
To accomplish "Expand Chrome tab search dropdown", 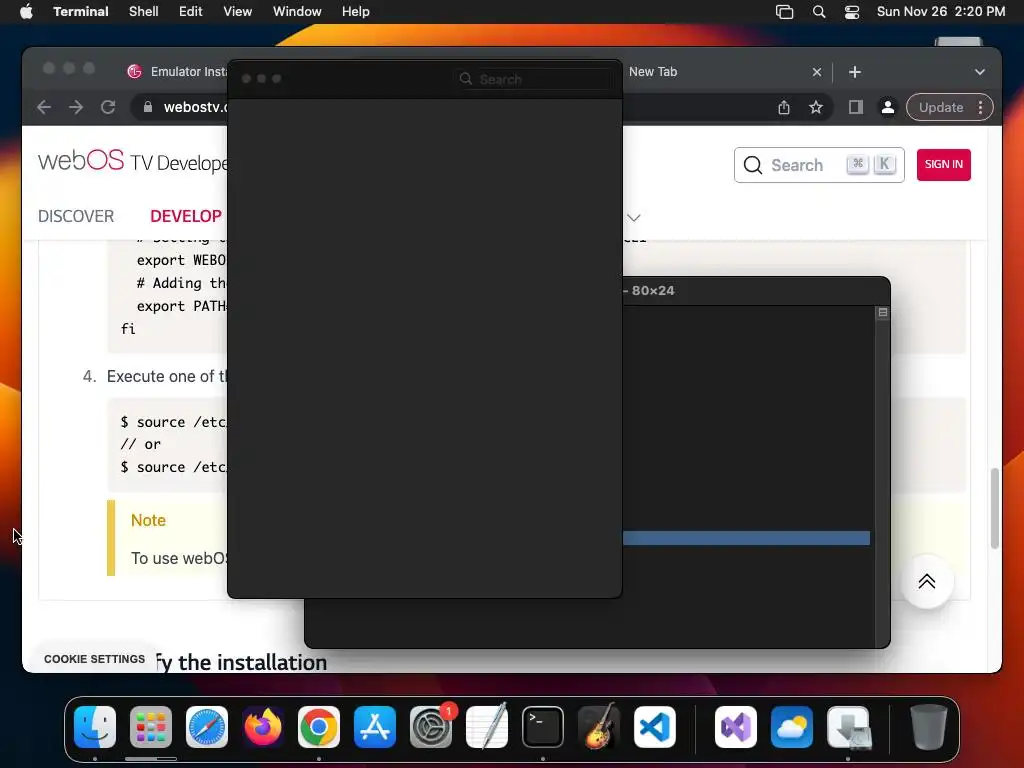I will 980,72.
